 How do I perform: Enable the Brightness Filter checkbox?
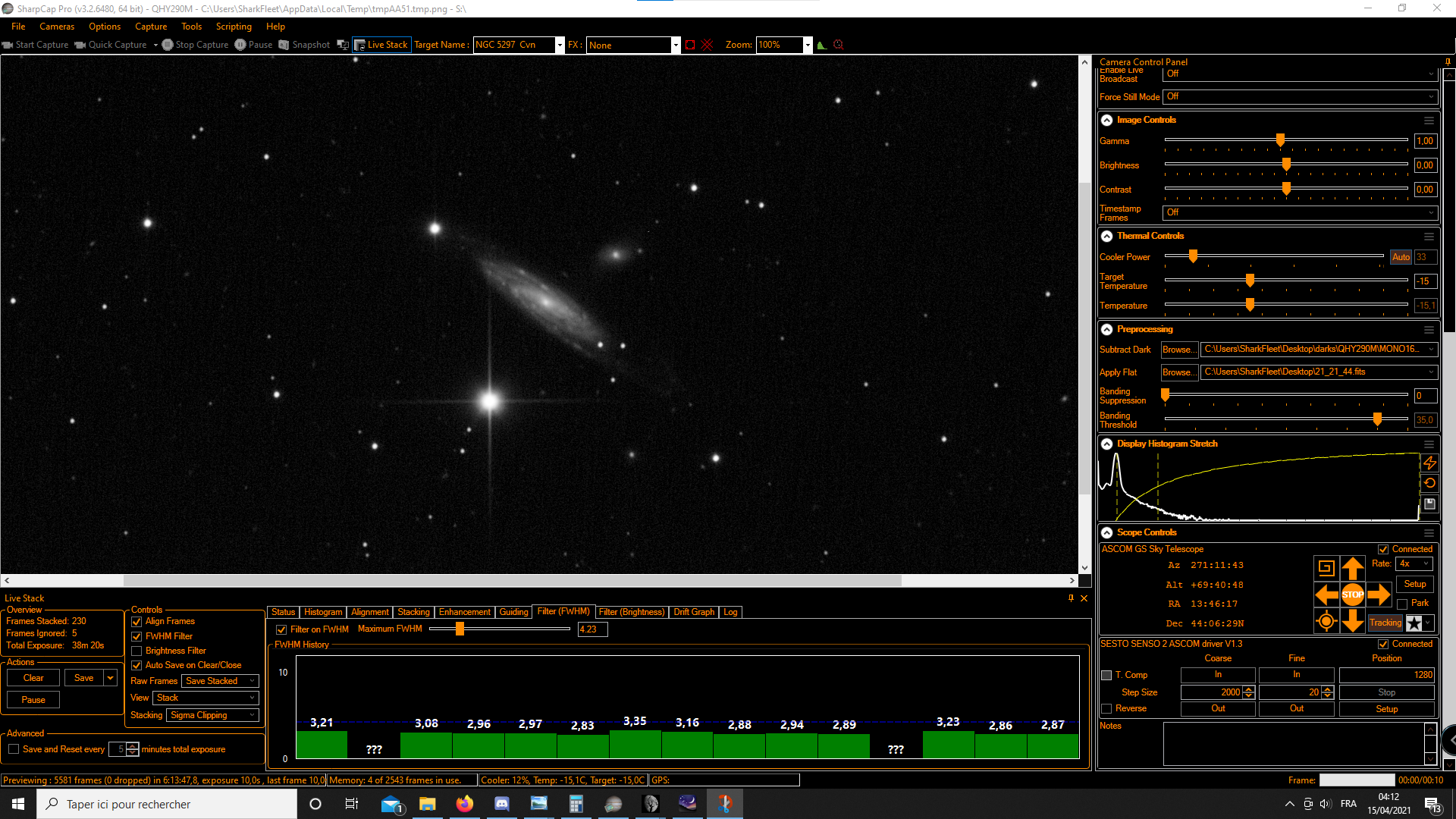pos(136,651)
